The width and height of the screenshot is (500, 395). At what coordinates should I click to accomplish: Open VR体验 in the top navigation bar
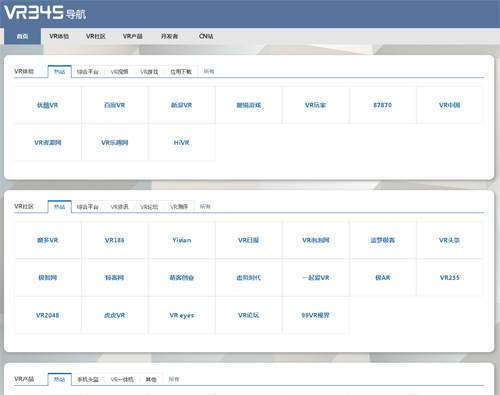(59, 36)
